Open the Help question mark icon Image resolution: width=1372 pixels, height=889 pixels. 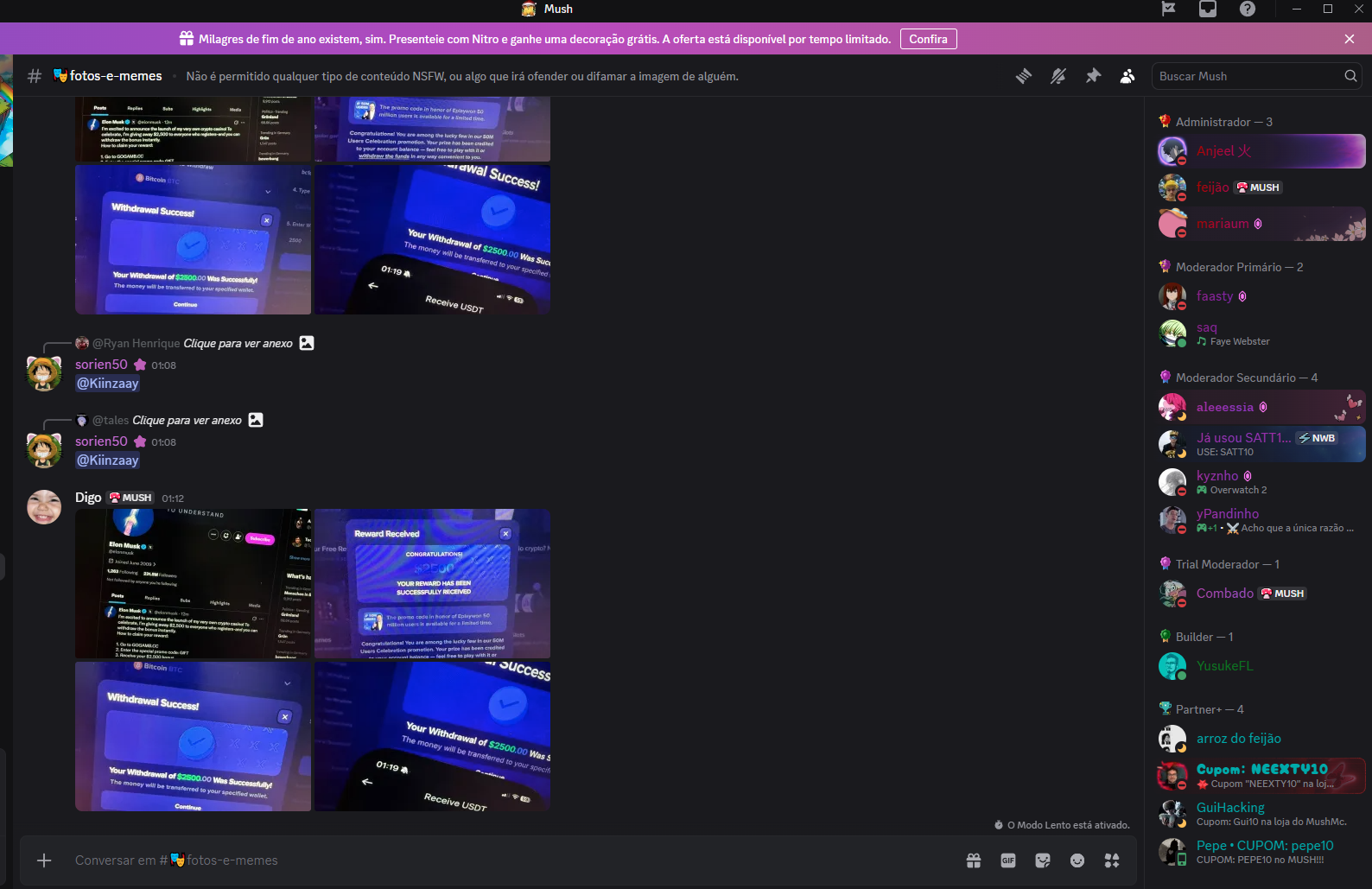coord(1248,9)
